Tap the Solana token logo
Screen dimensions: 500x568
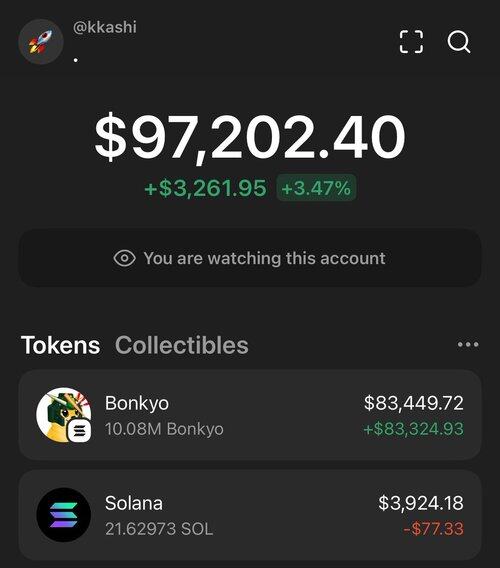[x=64, y=515]
